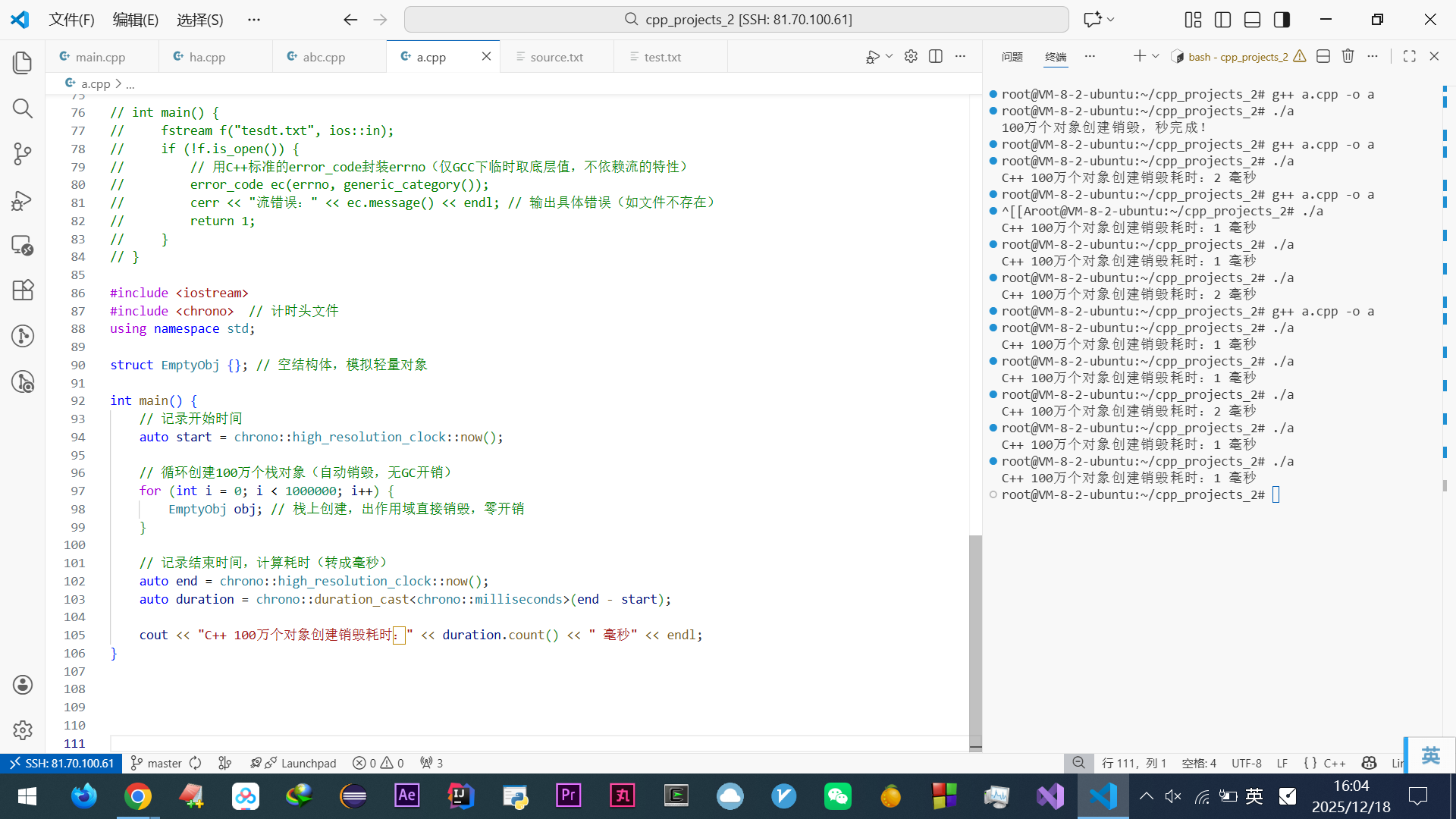Split the editor right
The width and height of the screenshot is (1456, 819).
click(x=936, y=56)
